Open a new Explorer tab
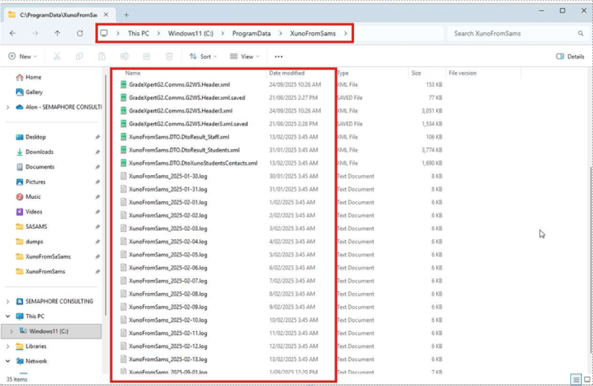Image resolution: width=593 pixels, height=386 pixels. click(x=126, y=15)
